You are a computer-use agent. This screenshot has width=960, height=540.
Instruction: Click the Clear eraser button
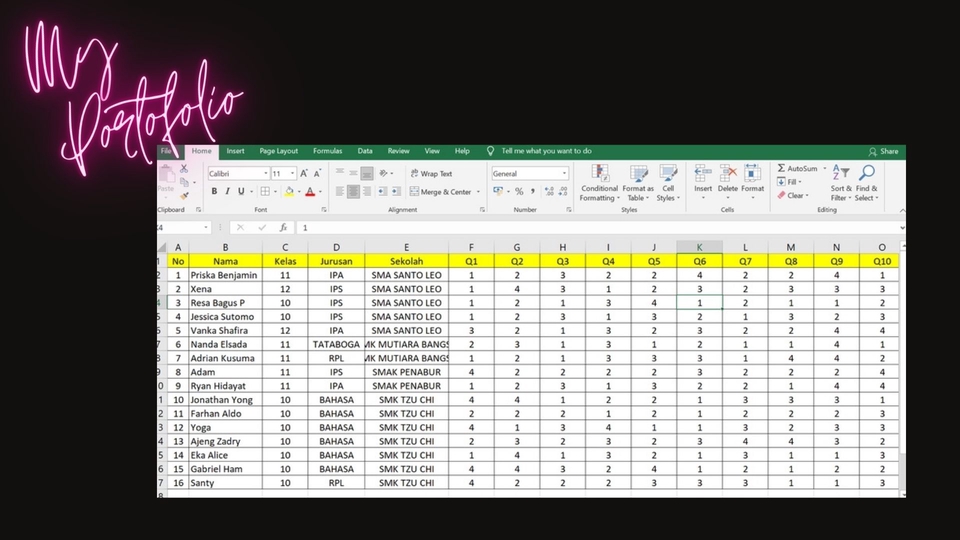pos(793,195)
